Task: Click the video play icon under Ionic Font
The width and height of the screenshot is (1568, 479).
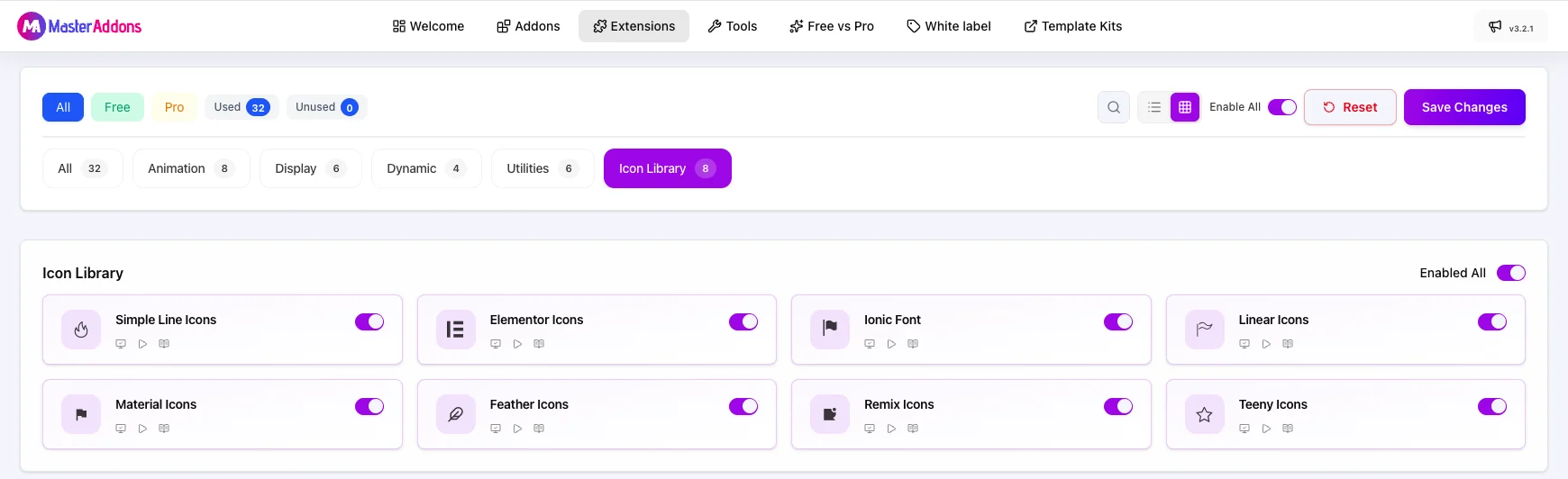Action: click(x=891, y=344)
